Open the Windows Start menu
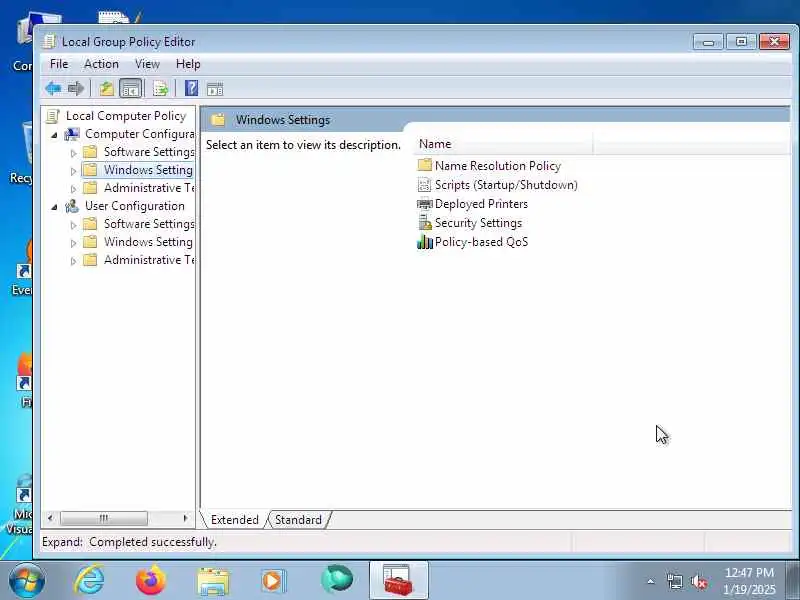The width and height of the screenshot is (800, 600). click(x=26, y=581)
